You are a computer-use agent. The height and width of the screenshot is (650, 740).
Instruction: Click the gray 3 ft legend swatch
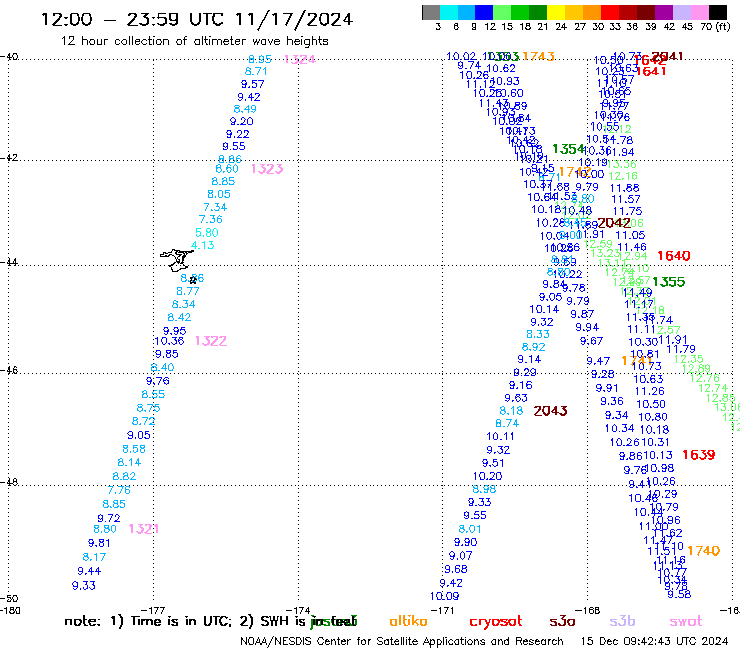(x=431, y=12)
